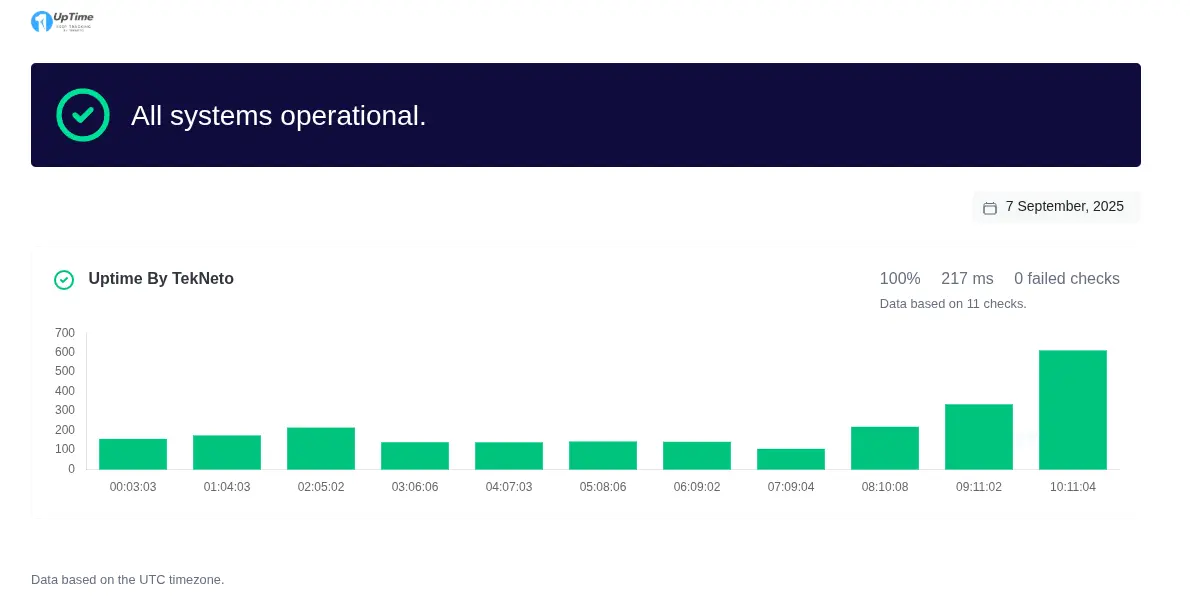Screen dimensions: 1190x596
Task: Select the 10:11:04 response time bar
Action: tap(1072, 410)
